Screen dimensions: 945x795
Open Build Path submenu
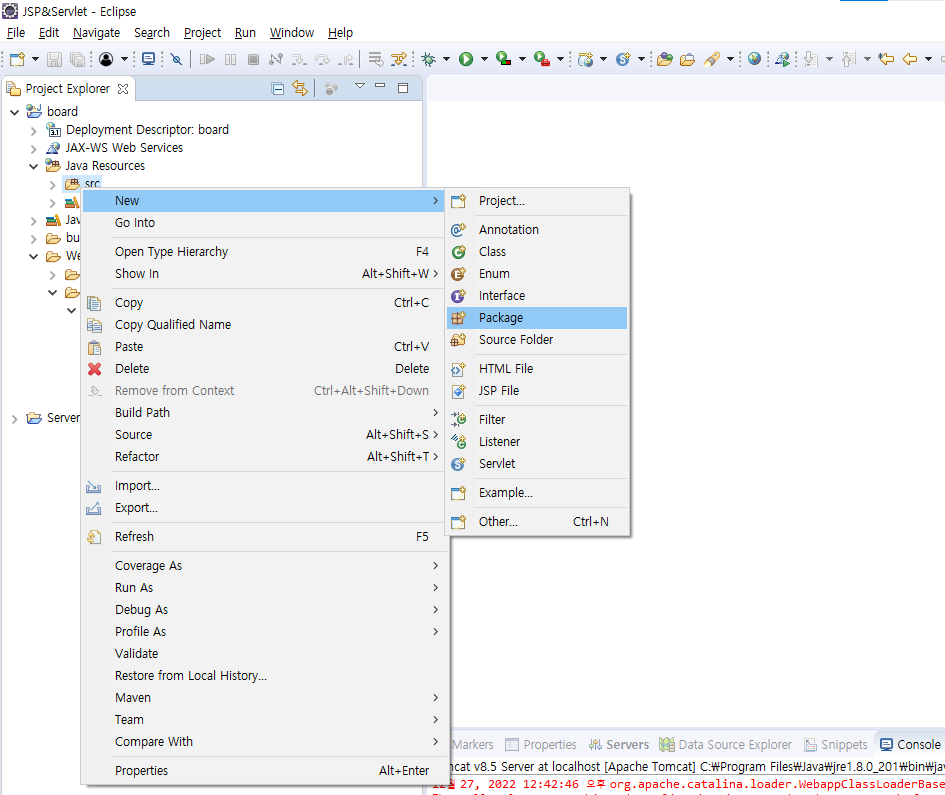pyautogui.click(x=263, y=413)
